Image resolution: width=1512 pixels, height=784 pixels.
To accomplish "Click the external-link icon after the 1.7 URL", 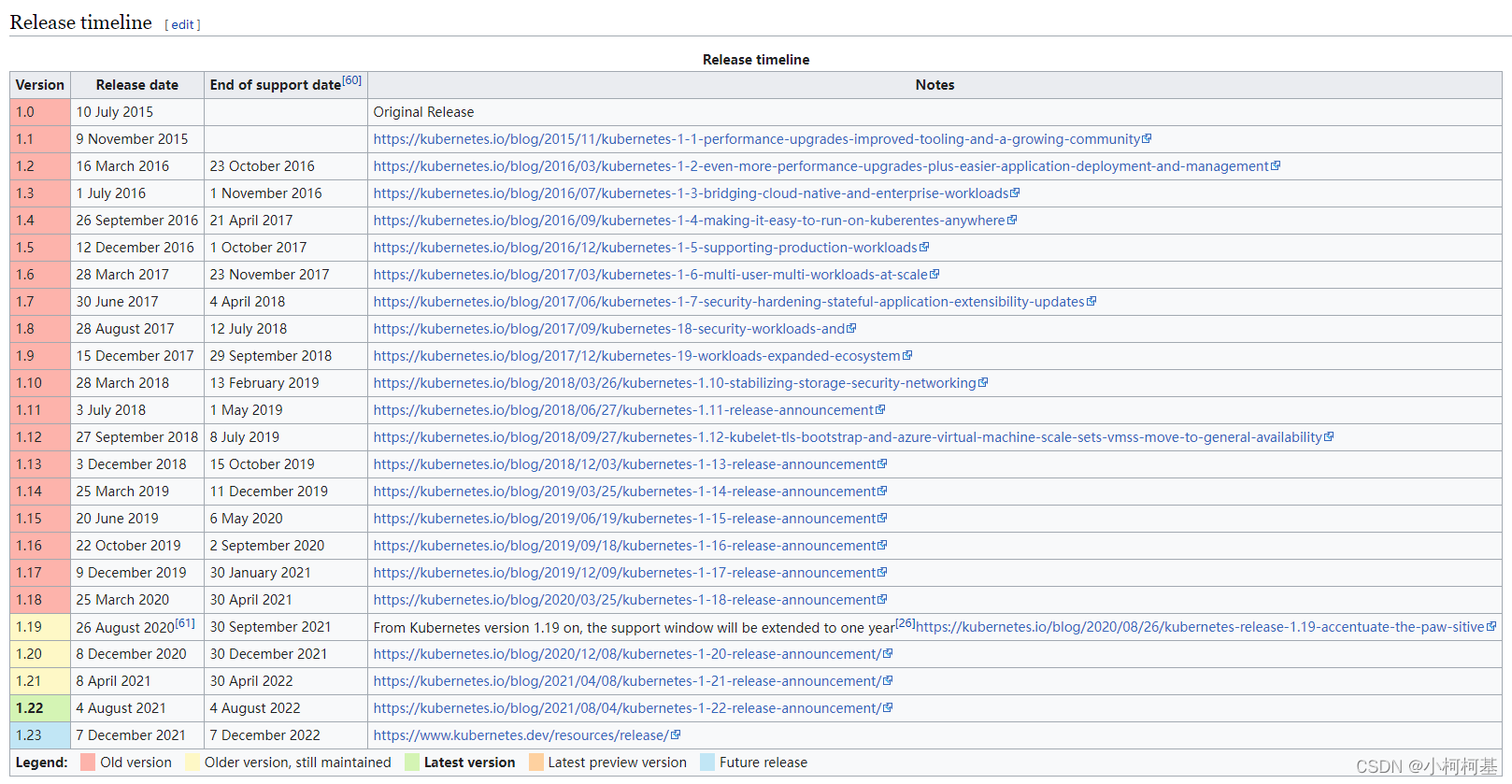I will click(x=1091, y=302).
